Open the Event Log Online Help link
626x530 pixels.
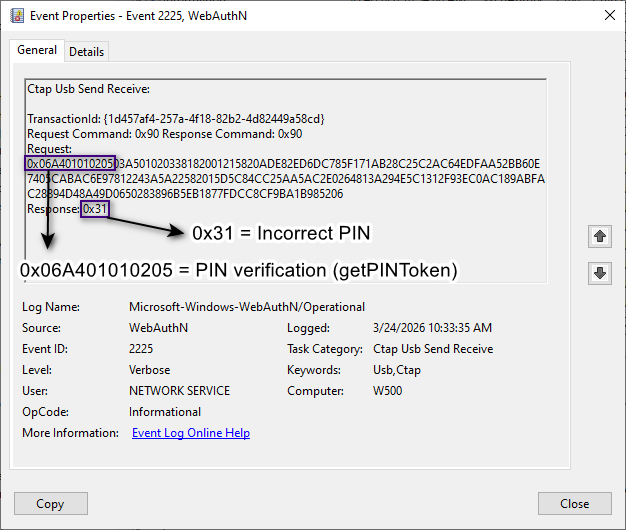point(191,433)
